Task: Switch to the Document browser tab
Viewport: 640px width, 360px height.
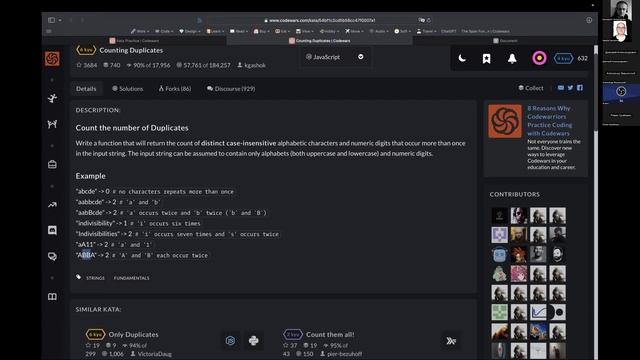Action: tap(505, 40)
